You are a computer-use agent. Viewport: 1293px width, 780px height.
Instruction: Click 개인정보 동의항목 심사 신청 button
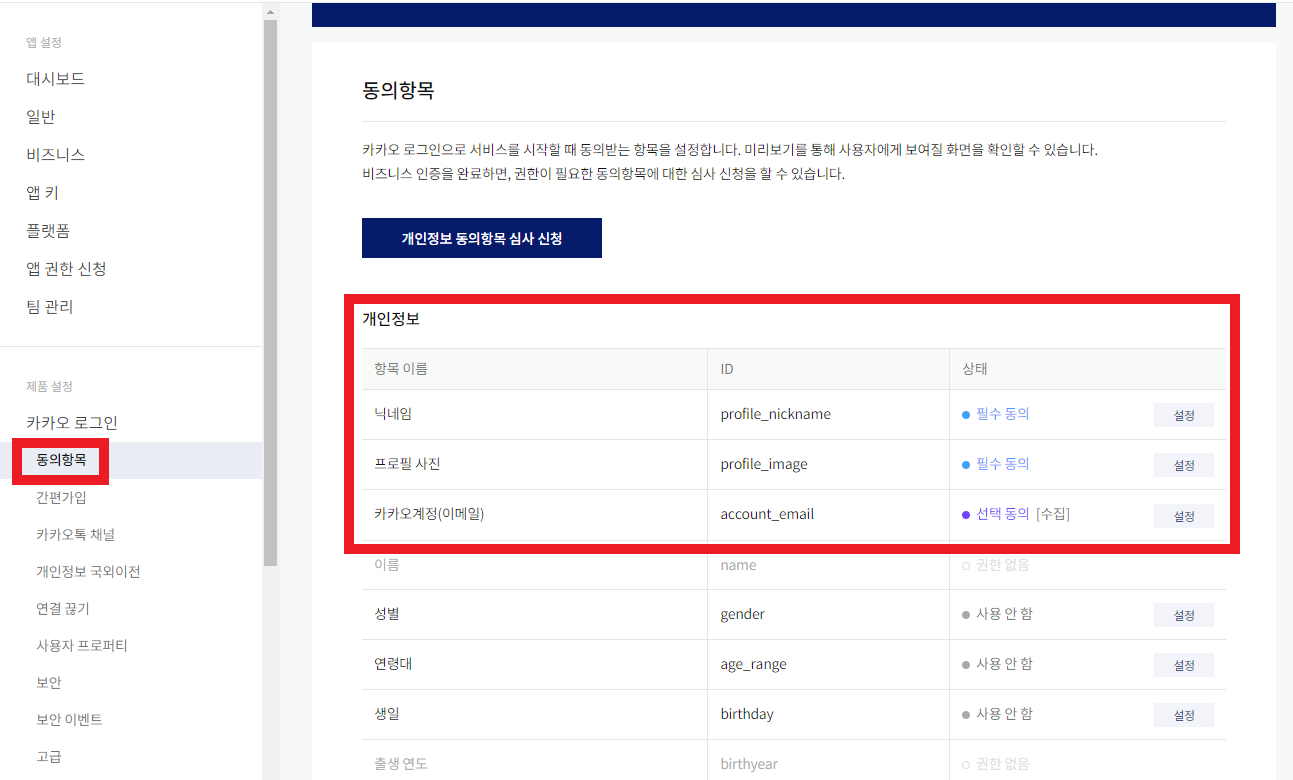point(482,238)
